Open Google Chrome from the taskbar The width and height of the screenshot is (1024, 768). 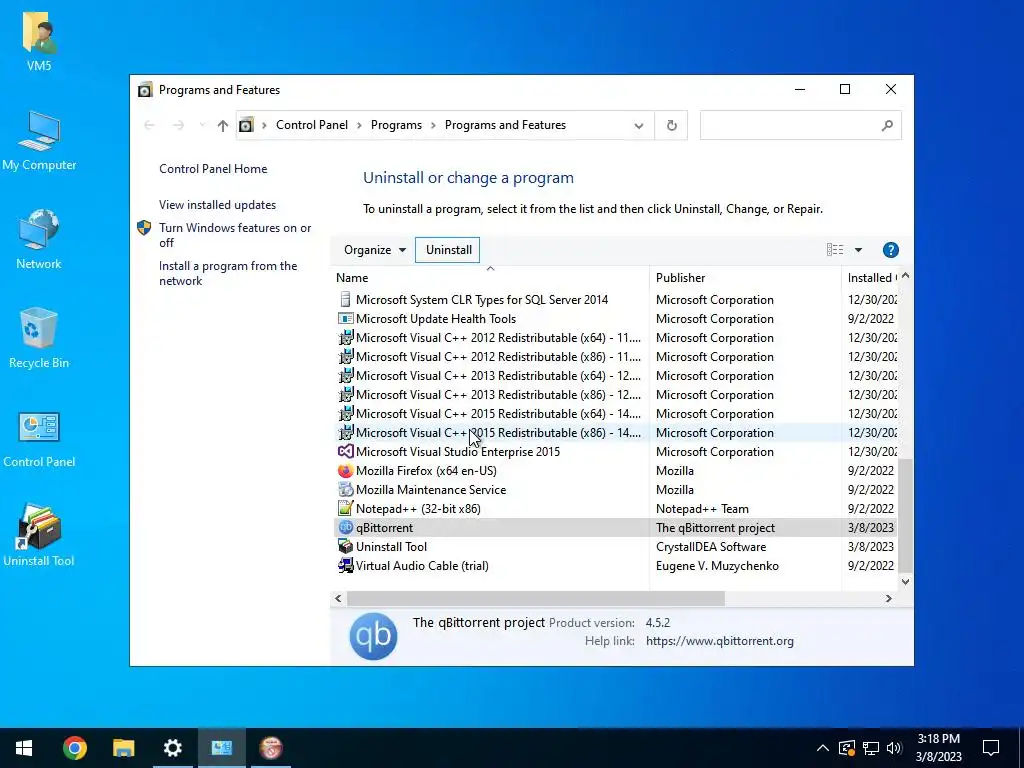[74, 748]
